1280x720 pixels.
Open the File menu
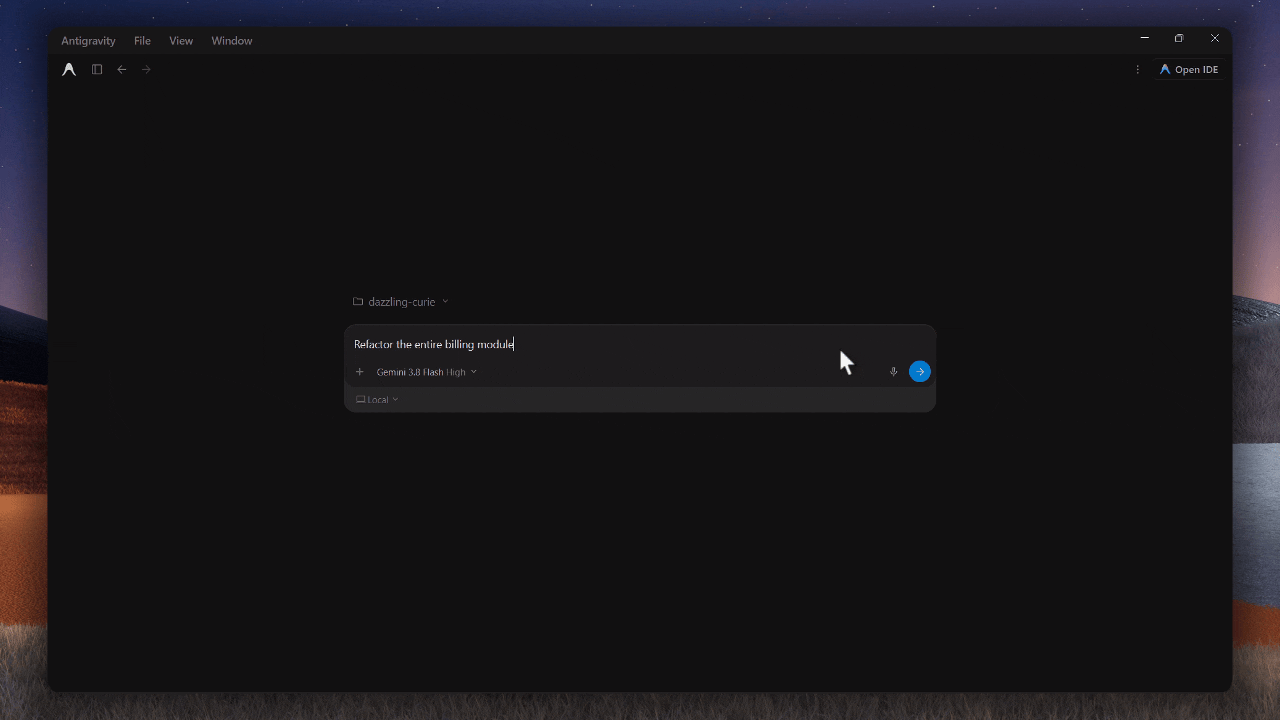(142, 41)
